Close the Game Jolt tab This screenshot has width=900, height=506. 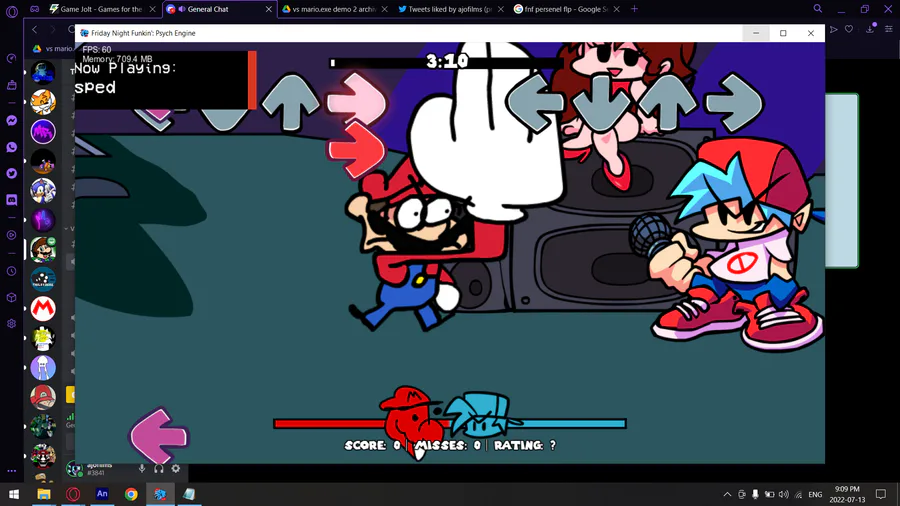[x=152, y=9]
